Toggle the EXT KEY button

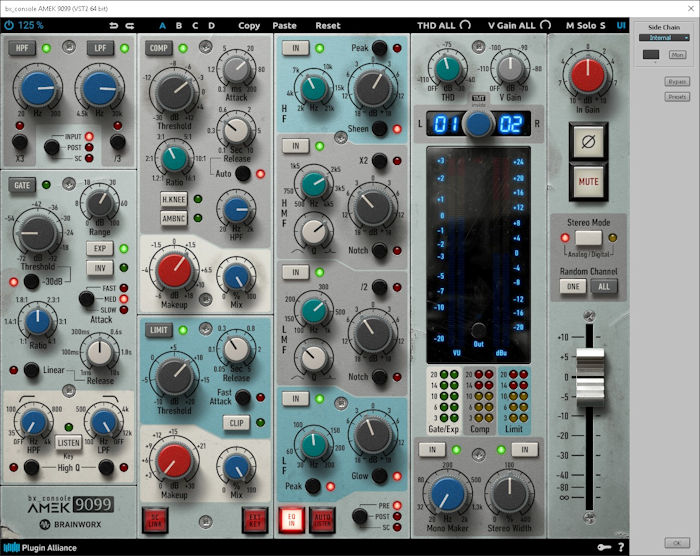255,520
